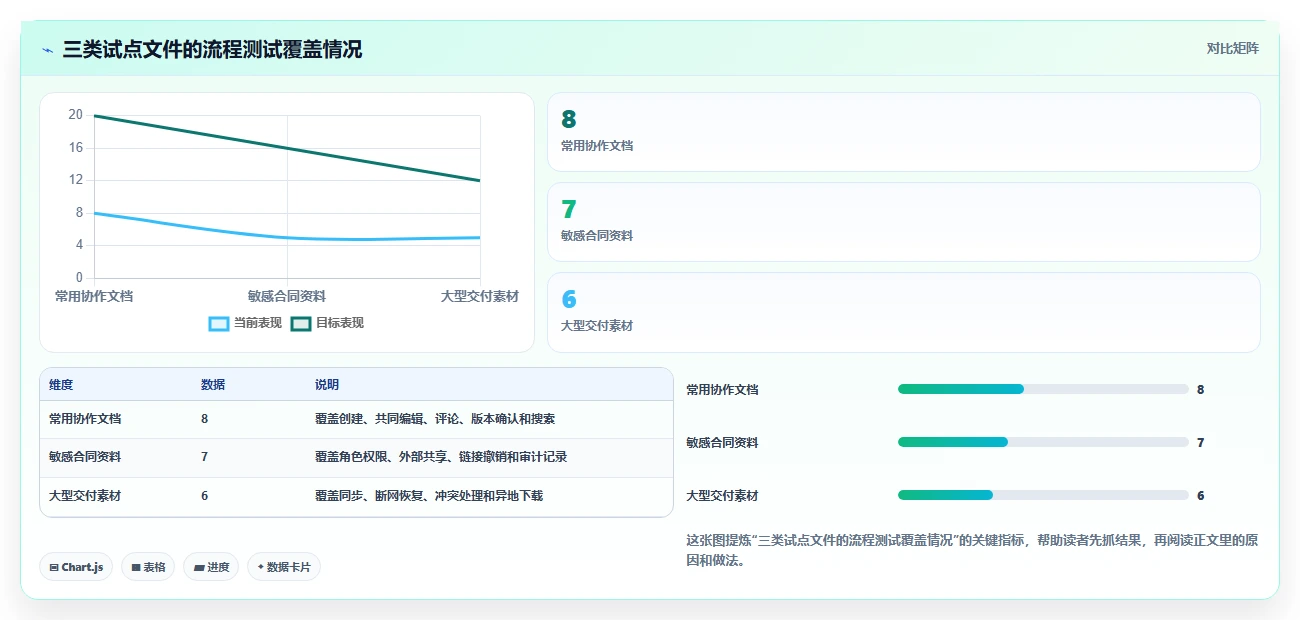This screenshot has height=620, width=1300.
Task: Click the 敏感合同资料 progress row label
Action: [x=722, y=442]
